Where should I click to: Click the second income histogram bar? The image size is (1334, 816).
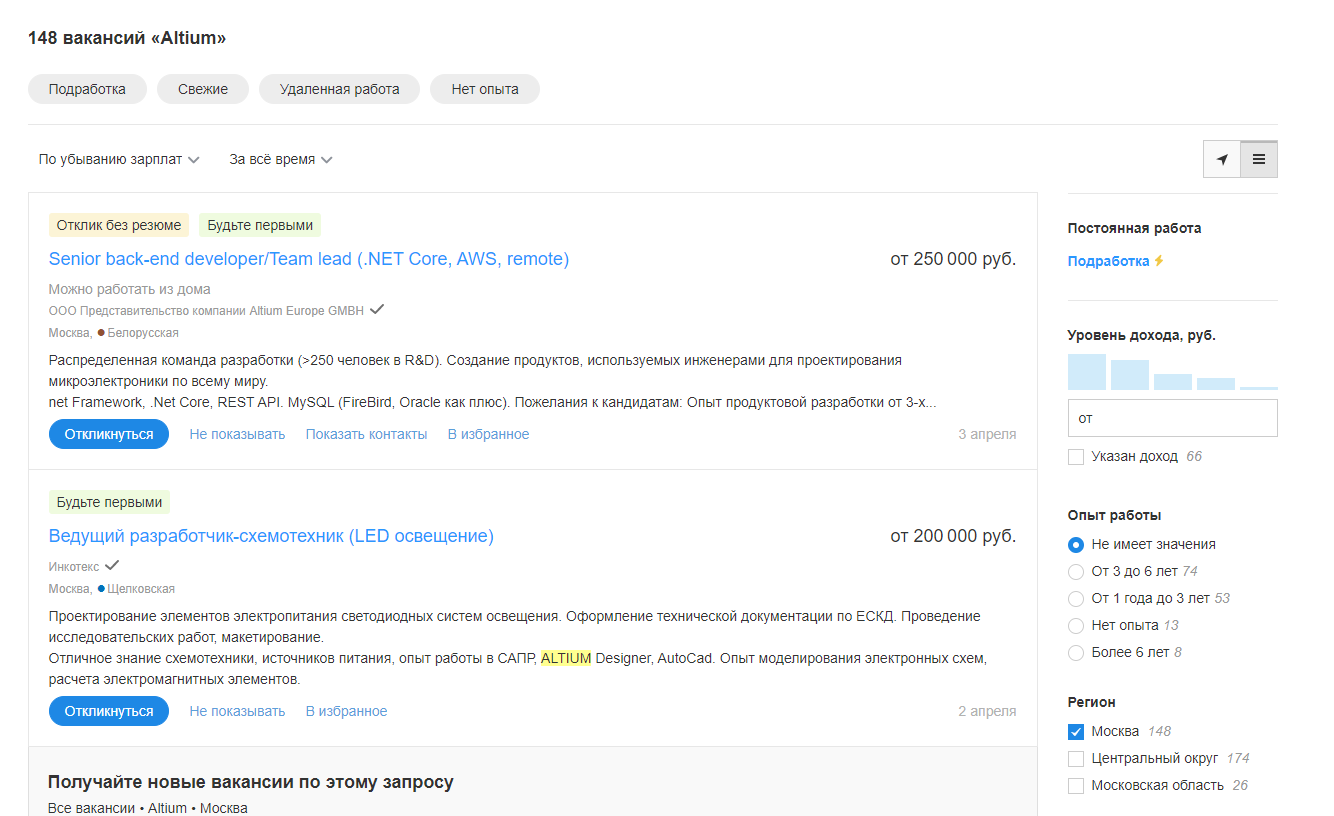pyautogui.click(x=1130, y=375)
